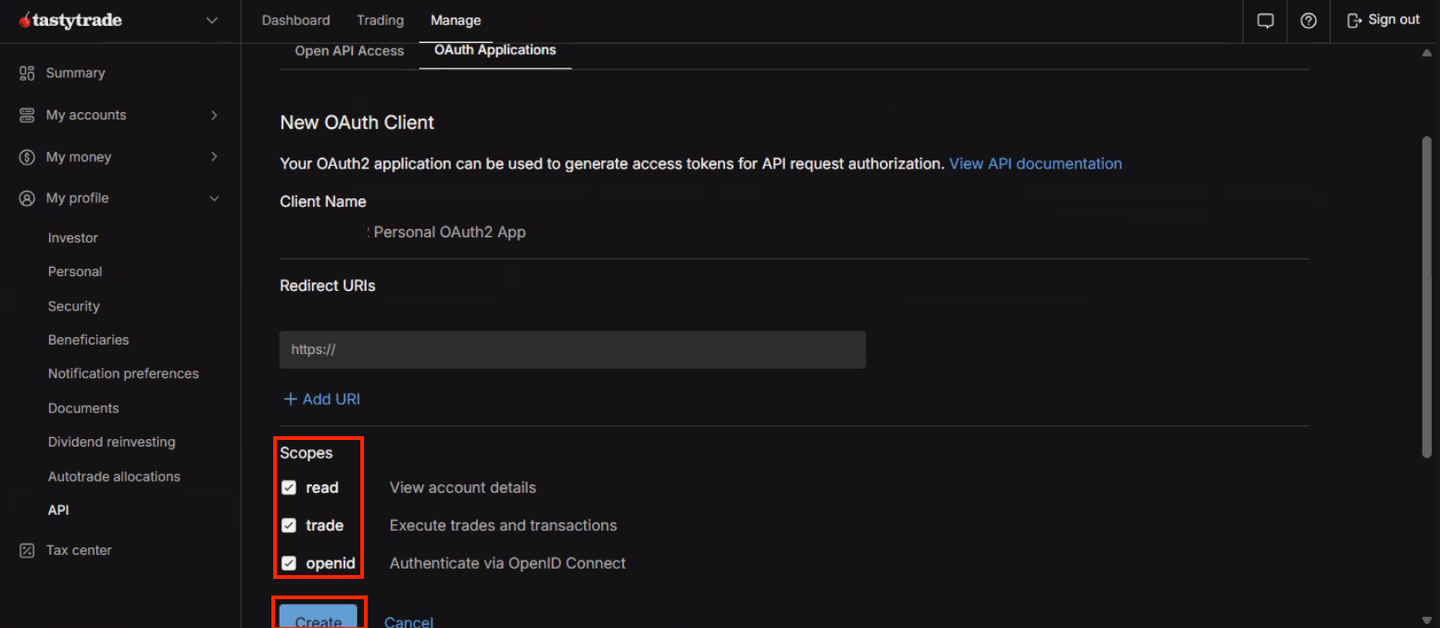
Task: Open the Security settings page
Action: (x=74, y=306)
